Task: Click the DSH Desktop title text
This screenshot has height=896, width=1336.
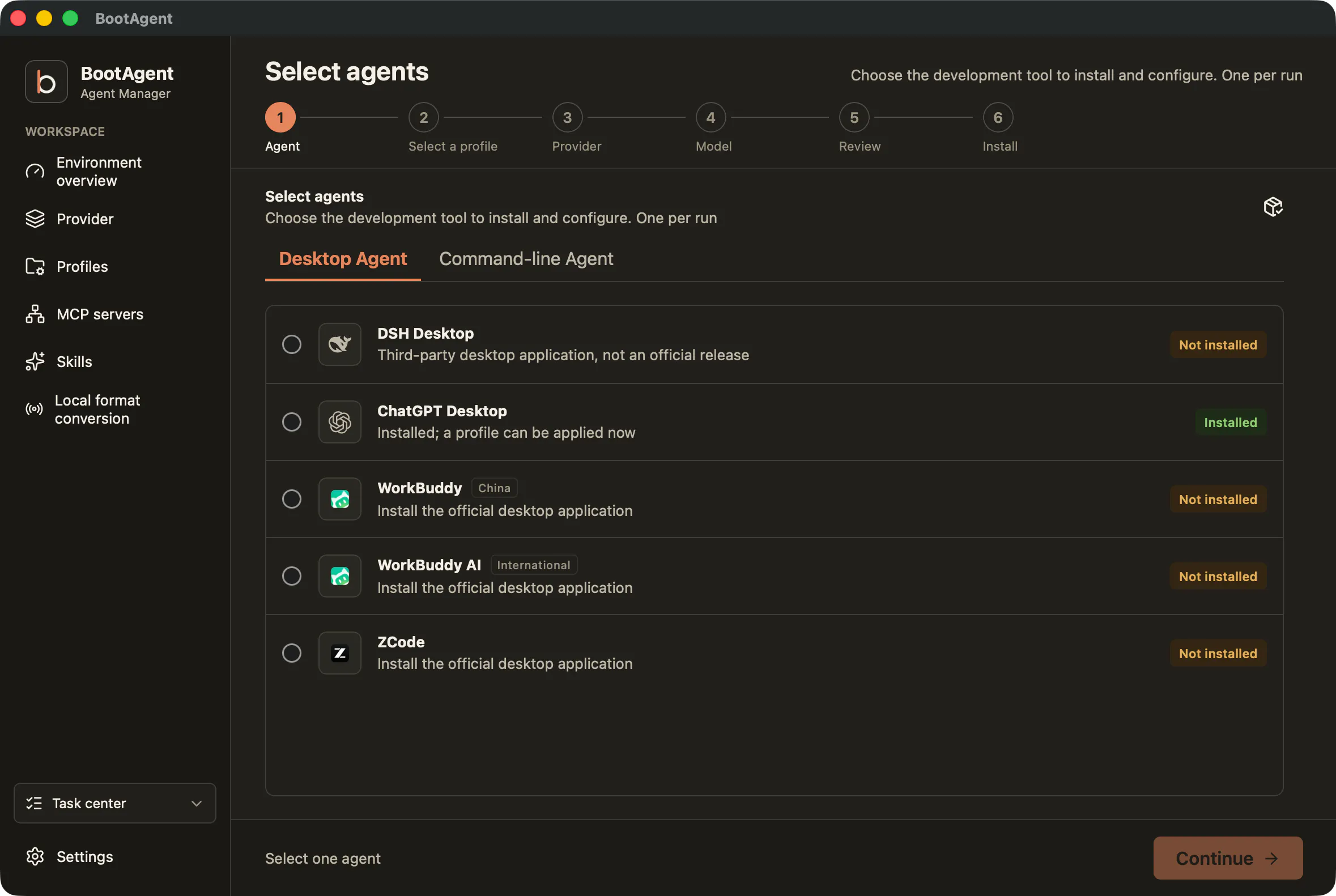Action: 426,333
